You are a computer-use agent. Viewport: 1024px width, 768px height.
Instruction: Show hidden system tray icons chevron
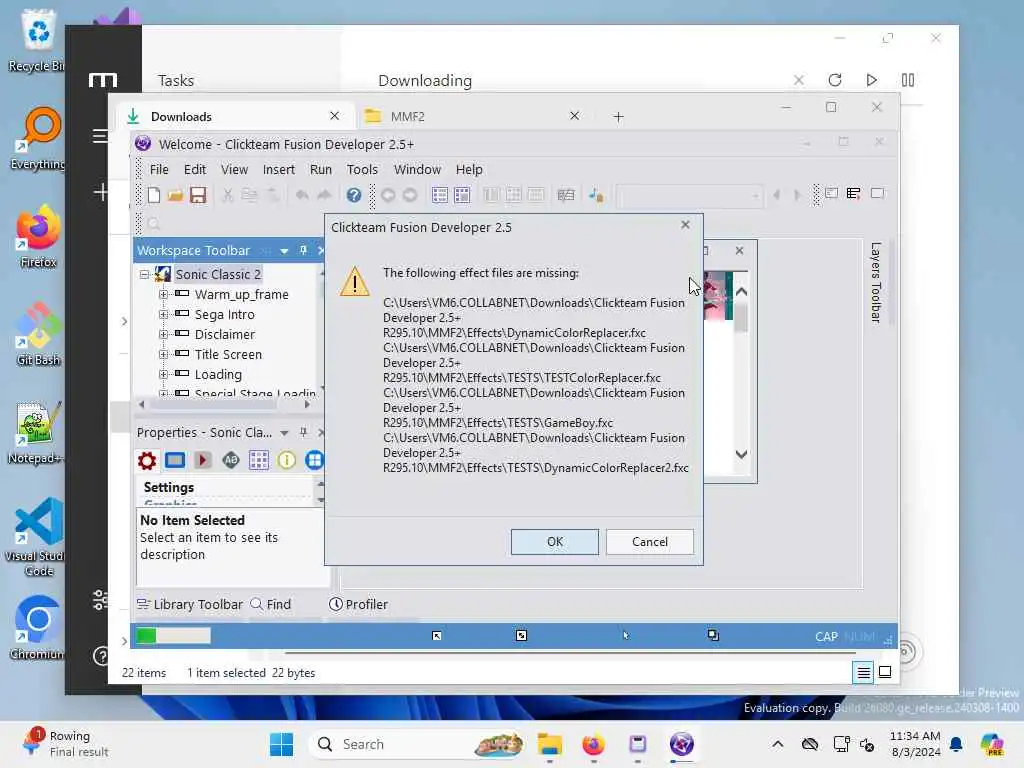click(x=777, y=744)
